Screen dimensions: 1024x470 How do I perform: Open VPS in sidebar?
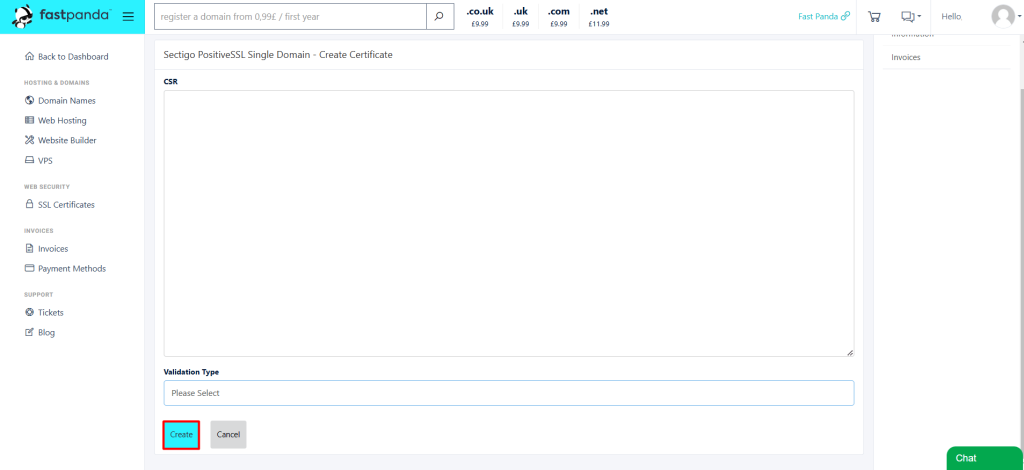tap(39, 161)
